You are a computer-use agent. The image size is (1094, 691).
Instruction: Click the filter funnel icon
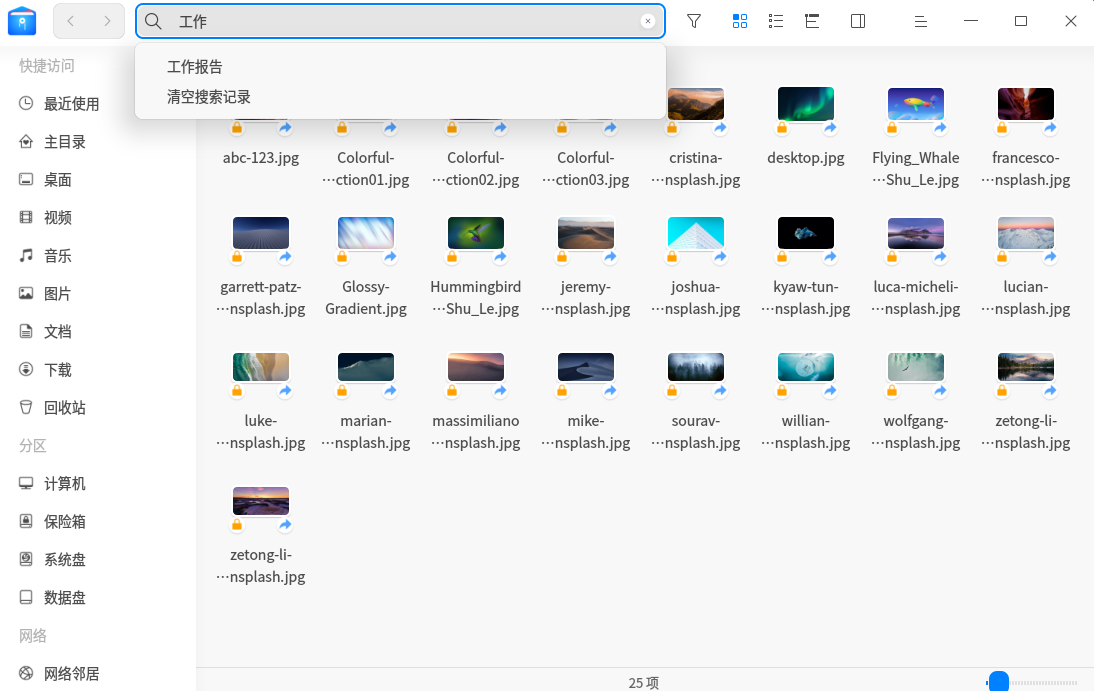pos(694,21)
